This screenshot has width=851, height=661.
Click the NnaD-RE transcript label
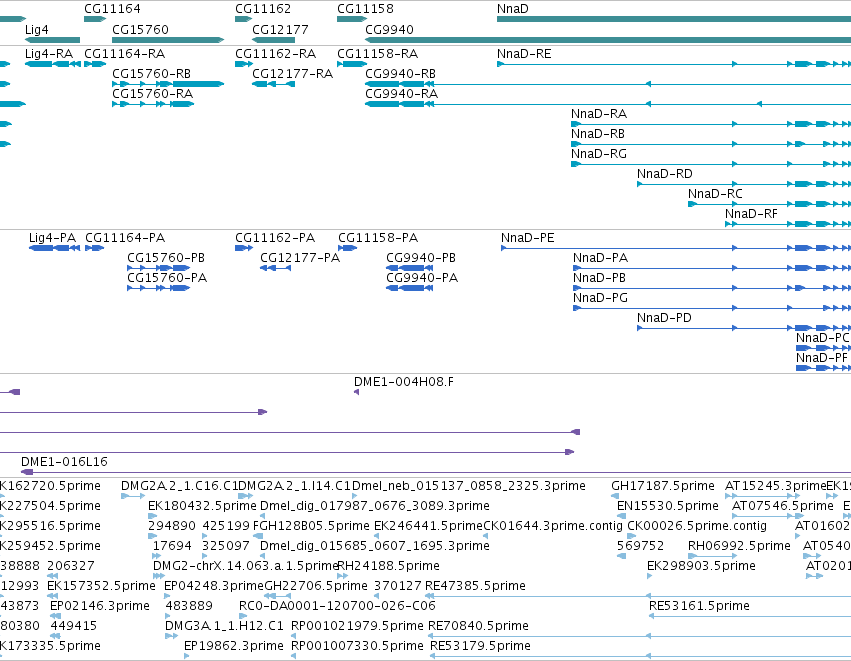(524, 54)
